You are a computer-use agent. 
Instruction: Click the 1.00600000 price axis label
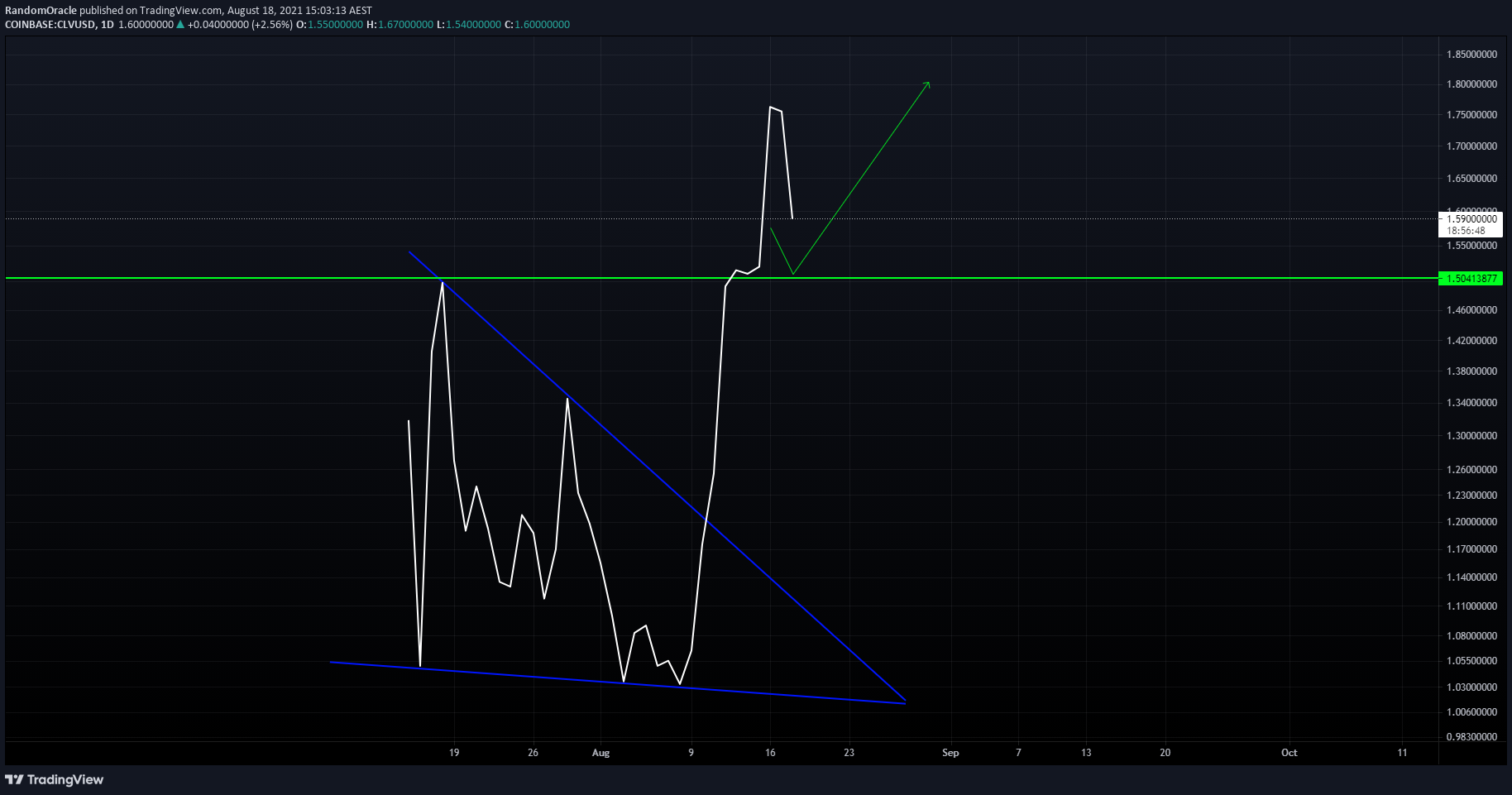coord(1471,712)
